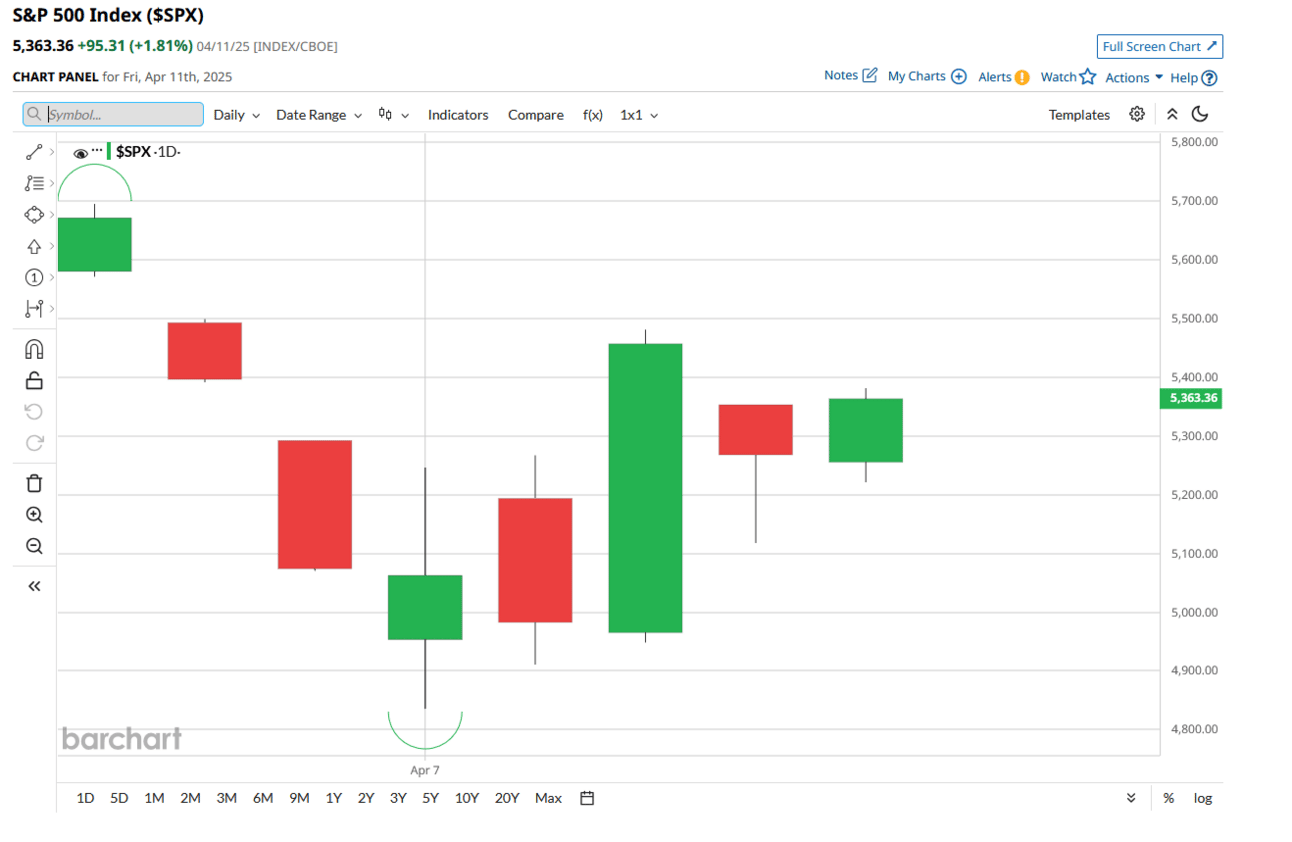
Task: Choose the polygon shapes drawing tool
Action: click(x=34, y=215)
